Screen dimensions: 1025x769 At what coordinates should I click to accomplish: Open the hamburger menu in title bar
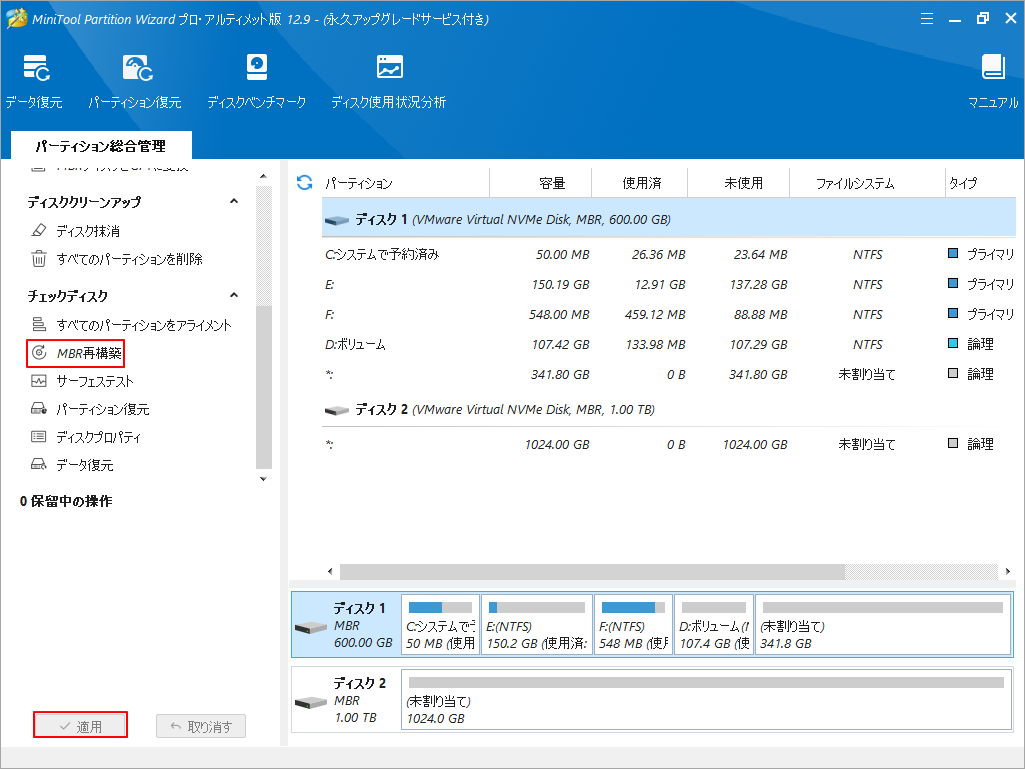[927, 18]
